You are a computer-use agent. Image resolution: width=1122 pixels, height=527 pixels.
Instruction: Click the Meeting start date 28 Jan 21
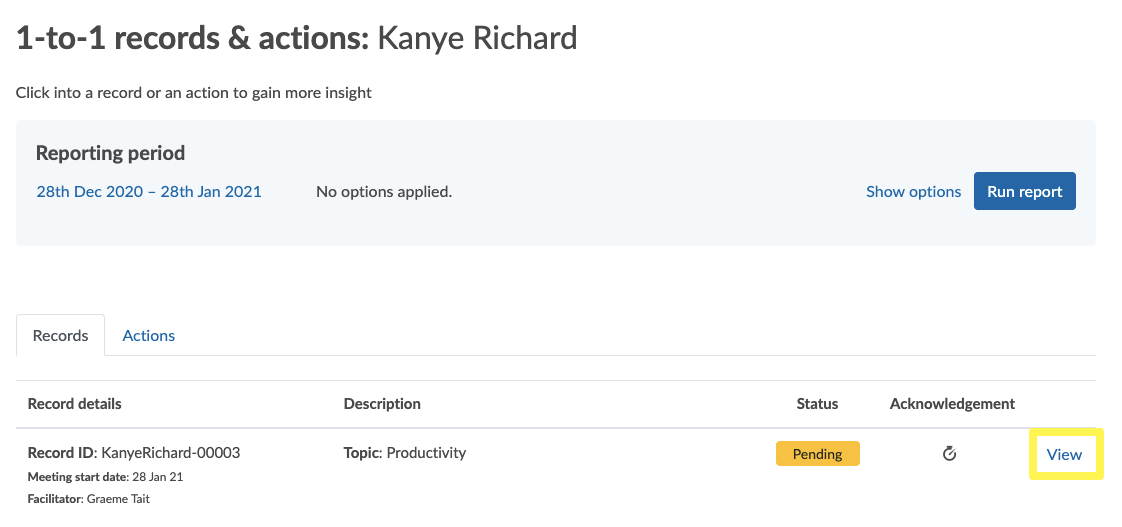click(105, 477)
